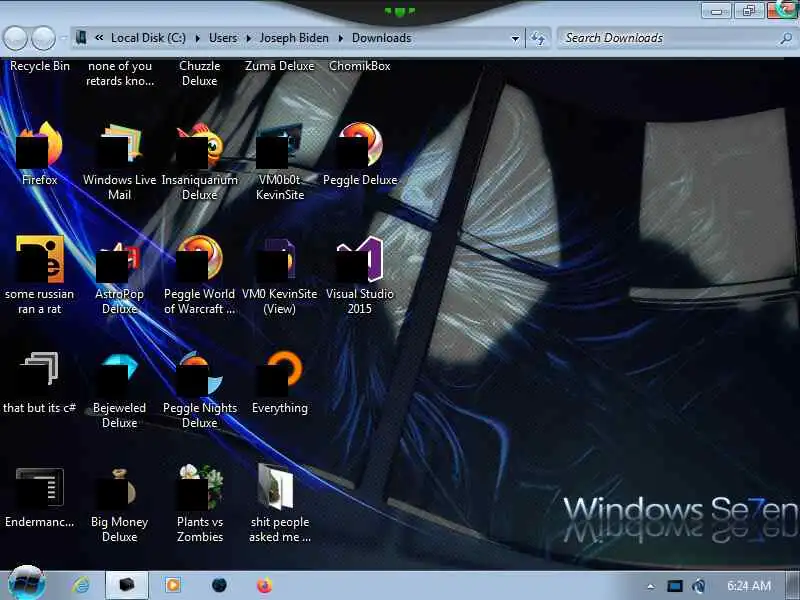Open the dark globe taskbar icon

click(x=219, y=585)
